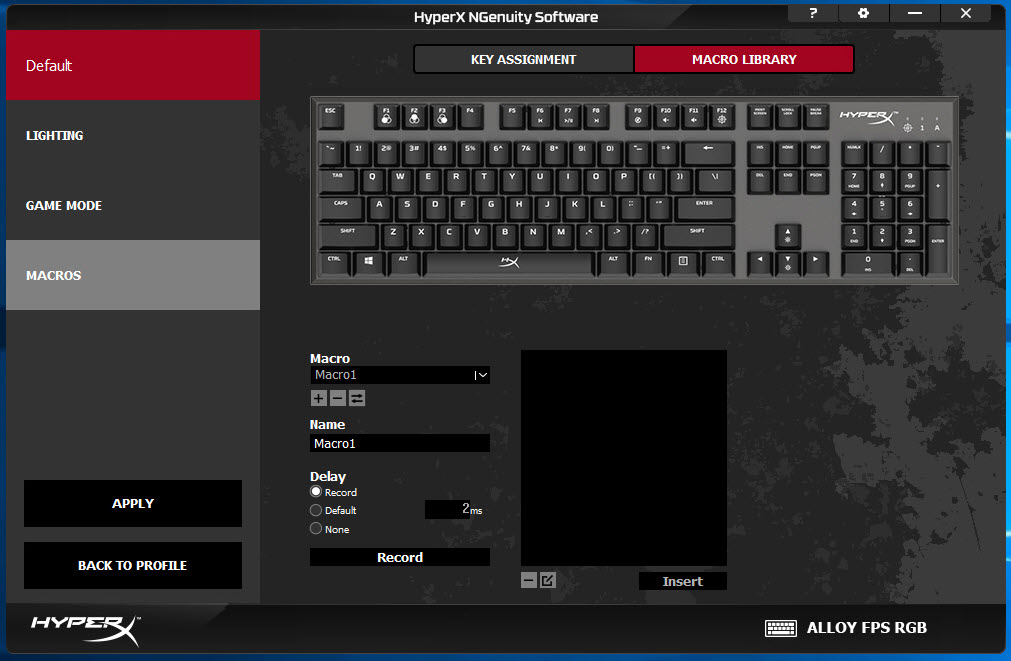Screen dimensions: 1011x661
Task: Expand the Macro1 dropdown arrow
Action: pos(482,375)
